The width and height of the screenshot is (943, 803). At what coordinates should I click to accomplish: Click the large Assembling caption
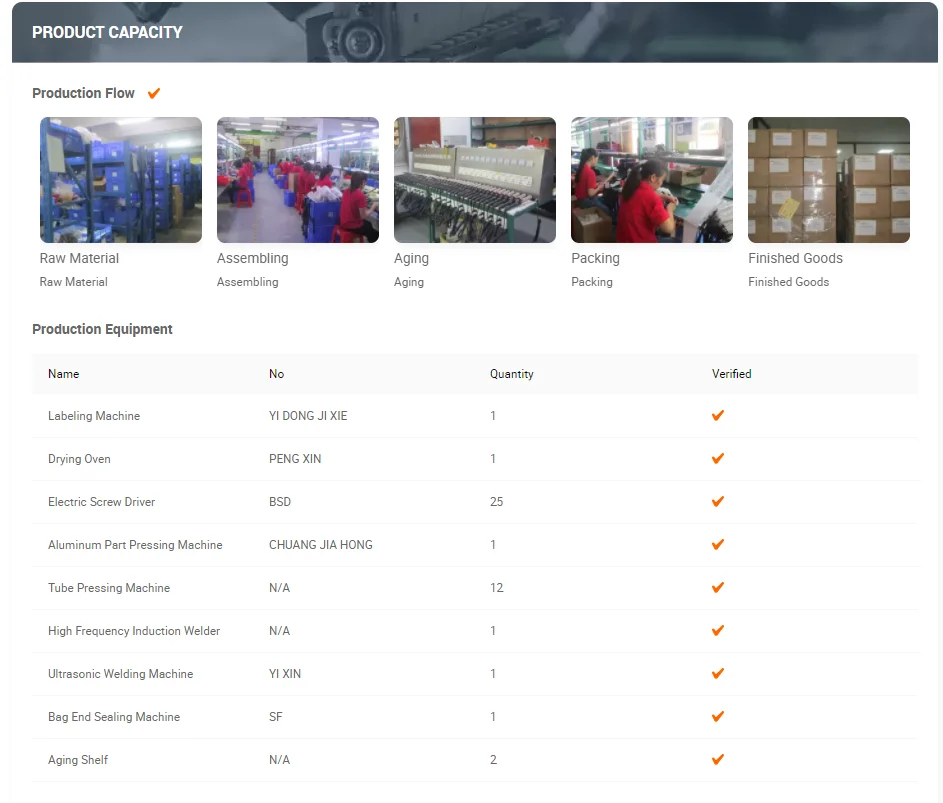click(253, 259)
